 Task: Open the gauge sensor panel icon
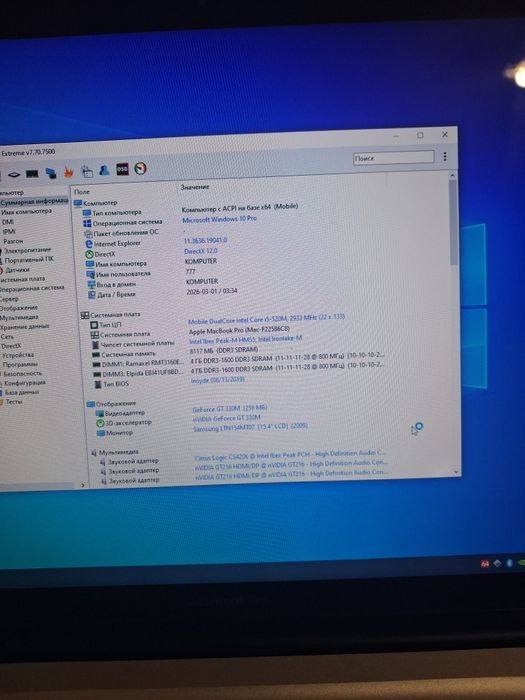[x=140, y=168]
